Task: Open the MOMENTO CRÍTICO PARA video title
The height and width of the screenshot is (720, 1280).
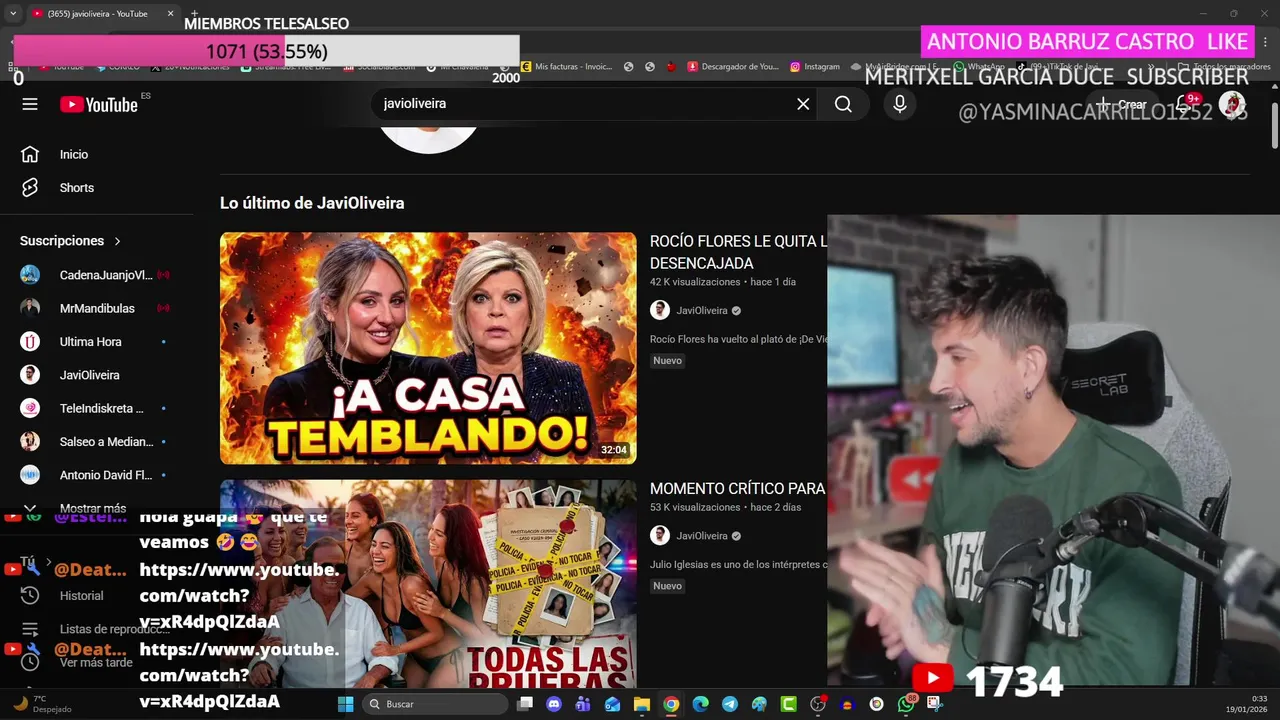Action: point(738,489)
